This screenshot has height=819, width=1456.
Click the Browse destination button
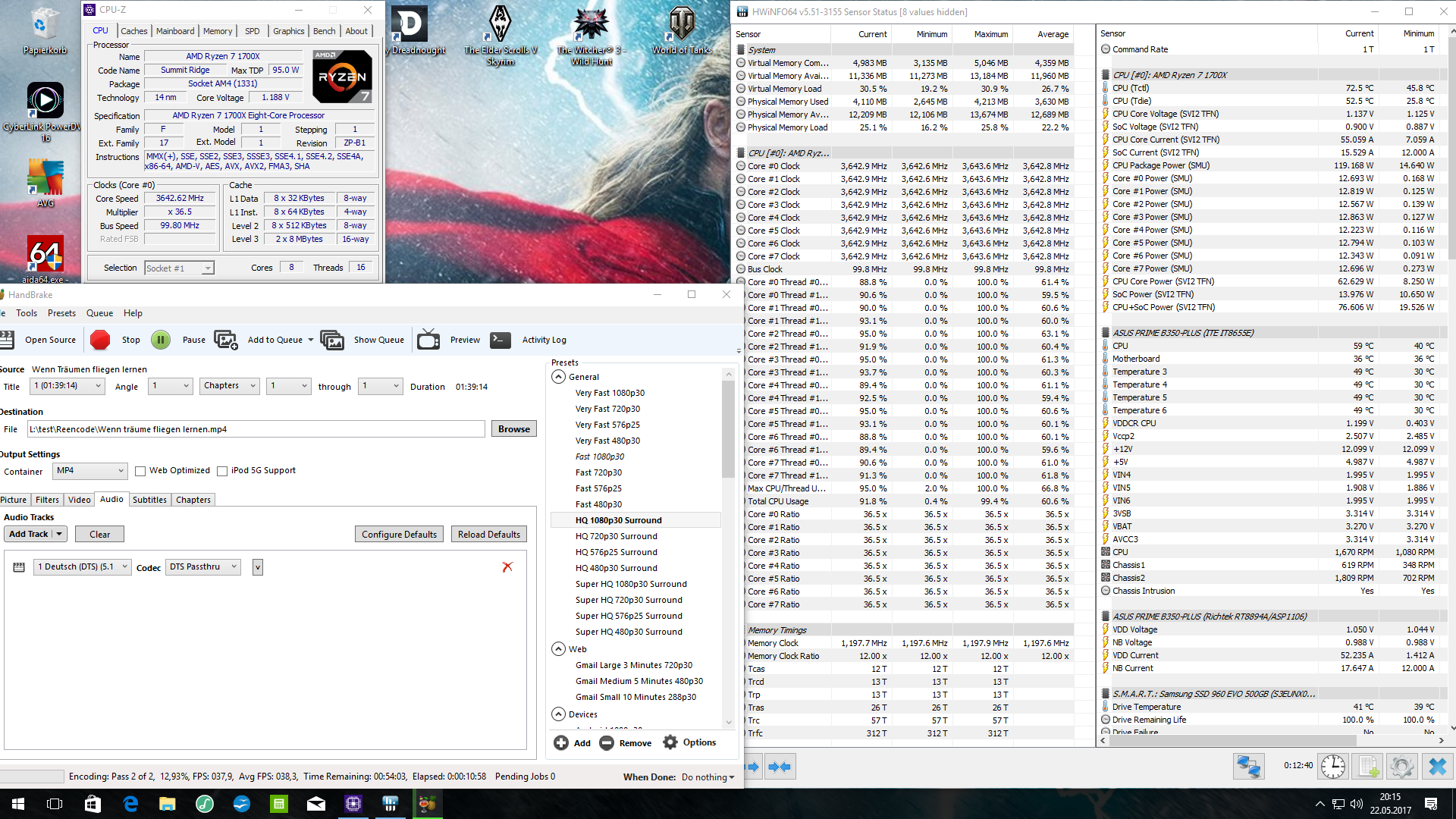click(513, 429)
